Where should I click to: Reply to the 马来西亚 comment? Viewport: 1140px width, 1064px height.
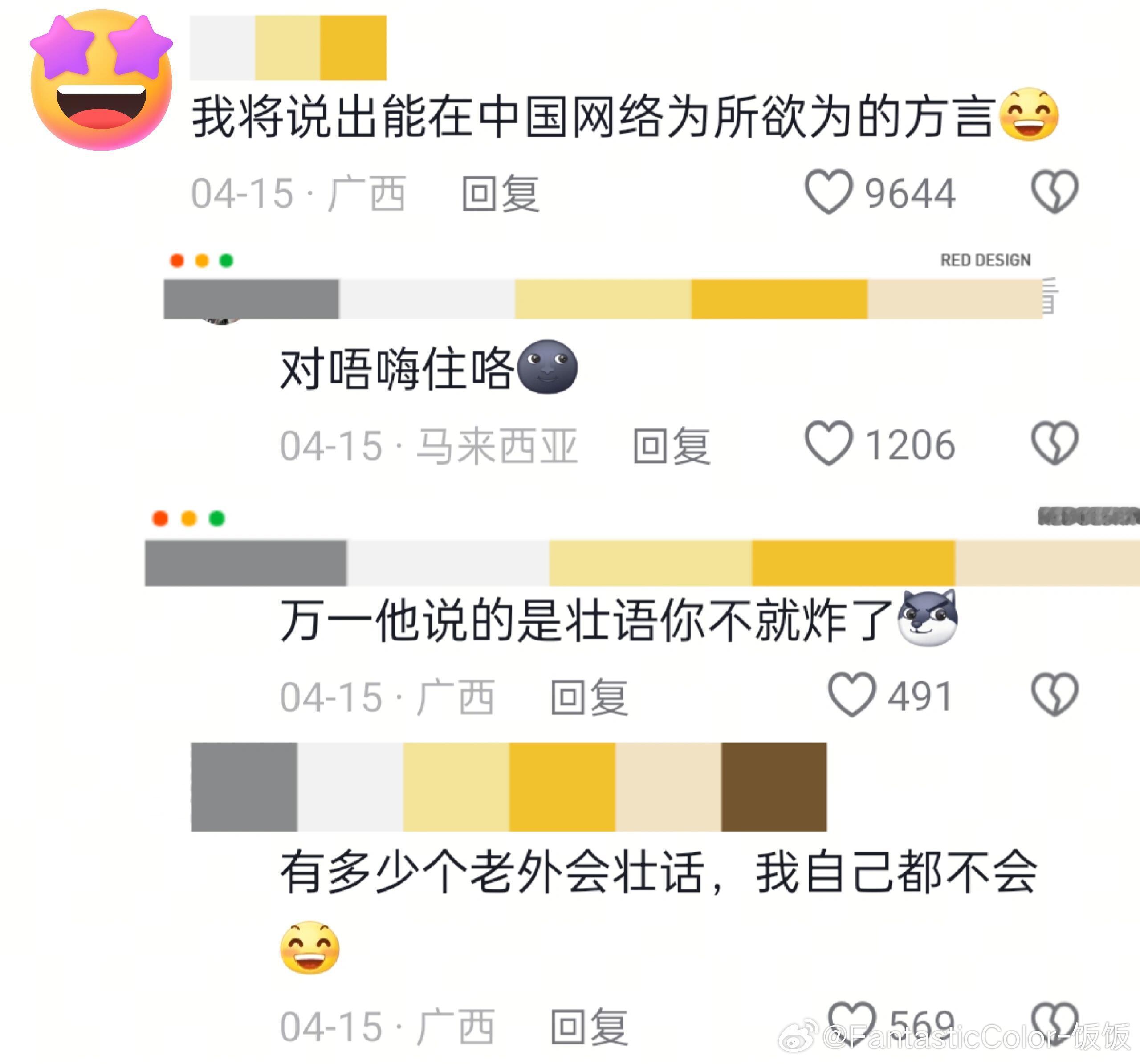(x=672, y=446)
